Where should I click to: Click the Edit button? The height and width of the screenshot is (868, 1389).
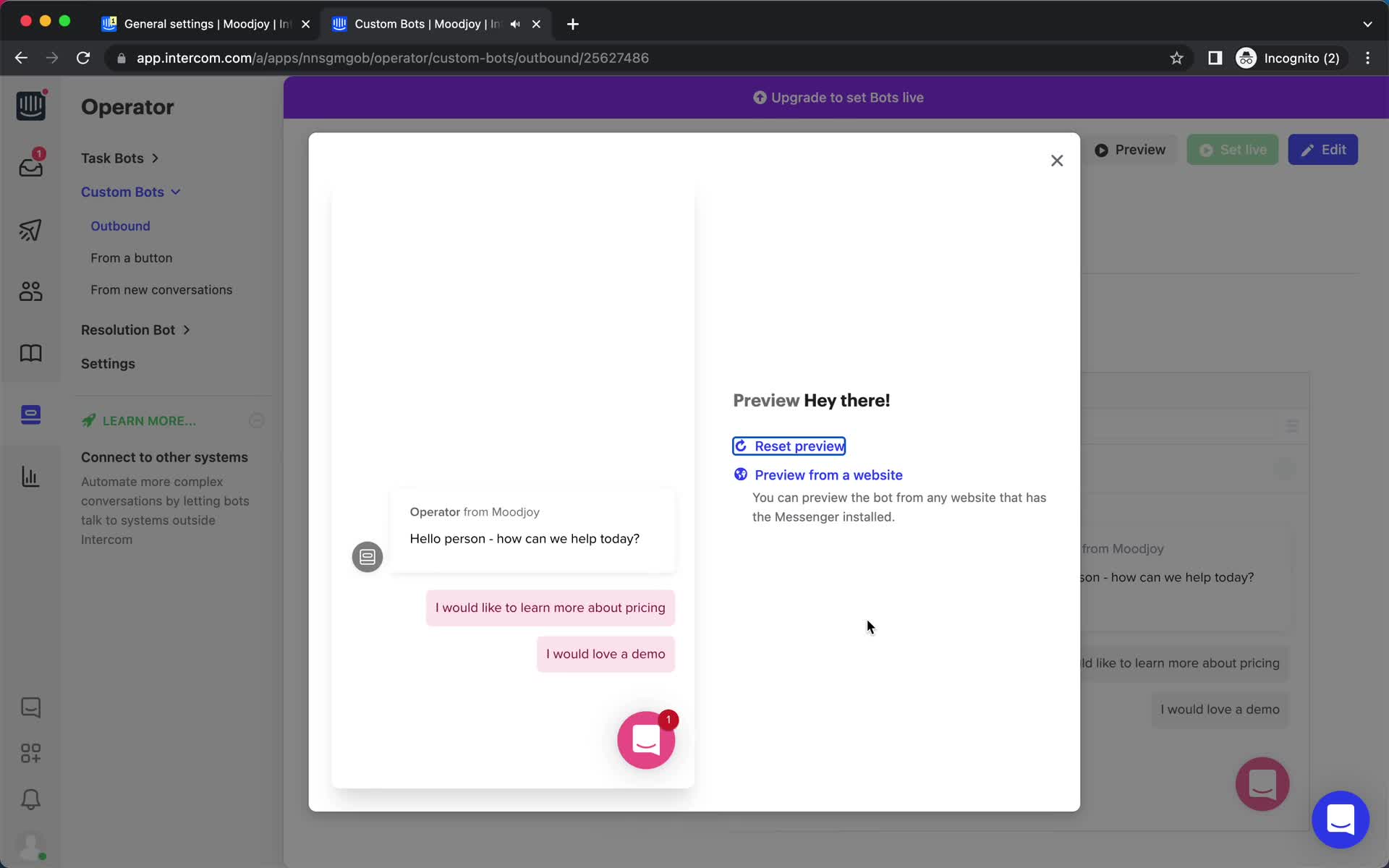click(x=1323, y=150)
